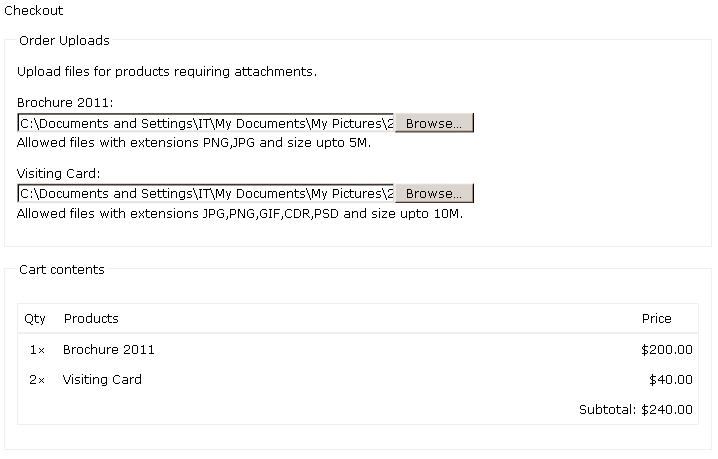Image resolution: width=718 pixels, height=459 pixels.
Task: Select the Visiting Card cart row
Action: [358, 379]
